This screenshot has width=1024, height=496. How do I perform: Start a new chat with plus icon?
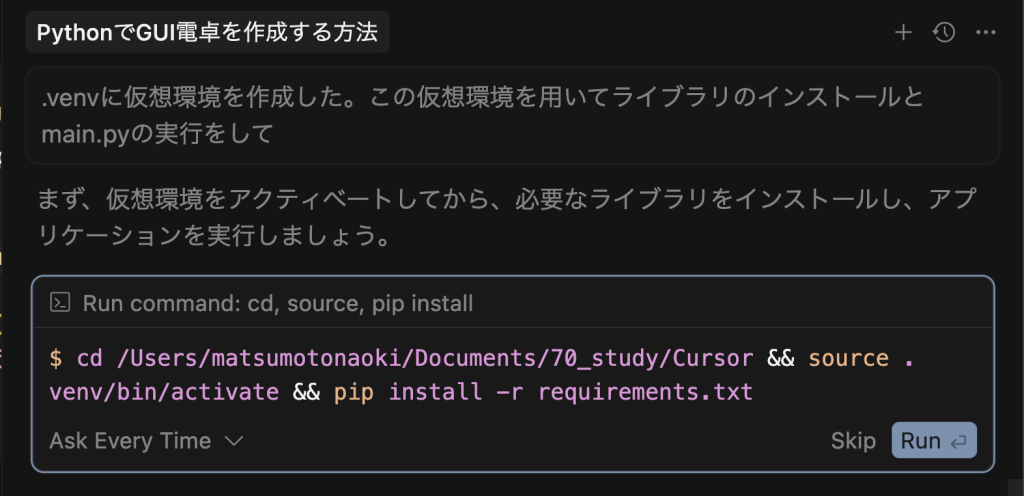pos(903,33)
